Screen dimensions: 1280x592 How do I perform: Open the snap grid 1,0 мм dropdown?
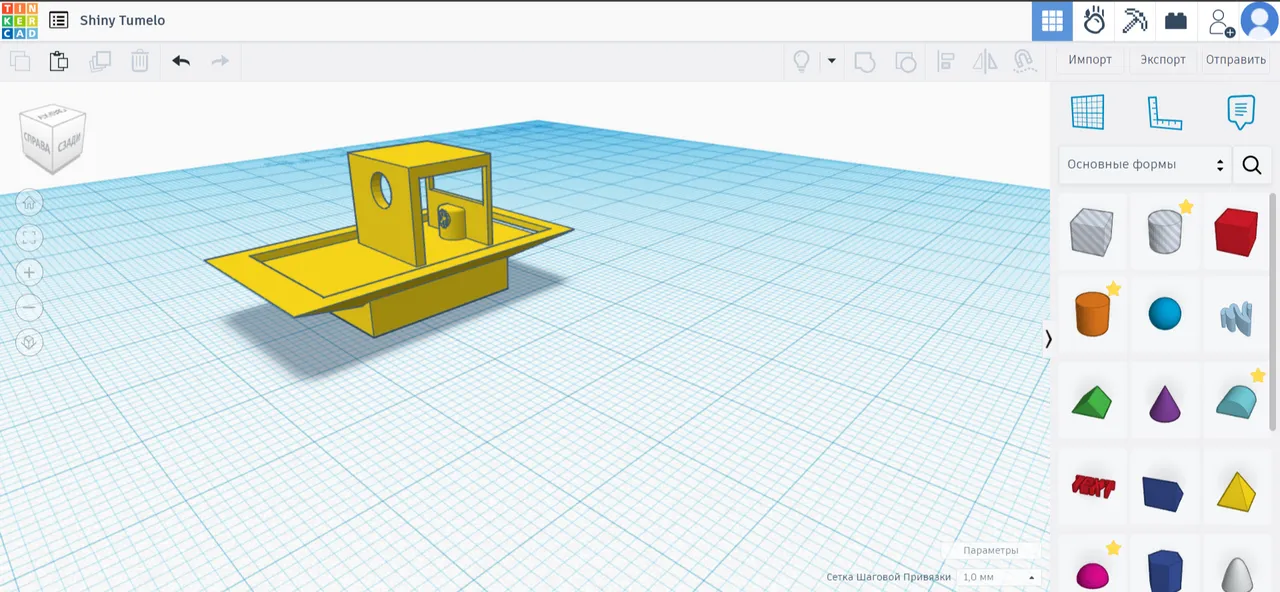tap(999, 577)
